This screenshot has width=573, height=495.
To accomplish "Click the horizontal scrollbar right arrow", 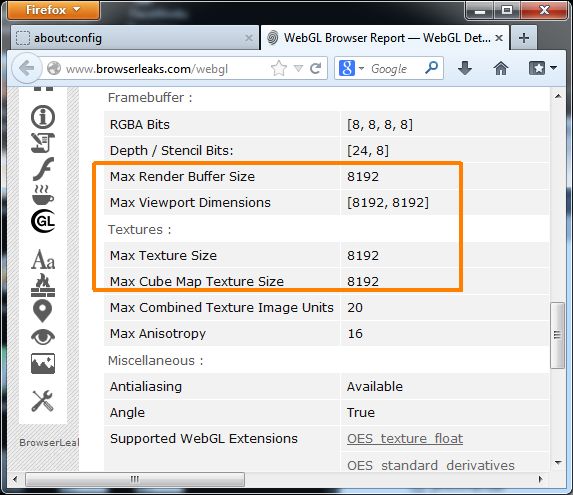I will pyautogui.click(x=540, y=479).
